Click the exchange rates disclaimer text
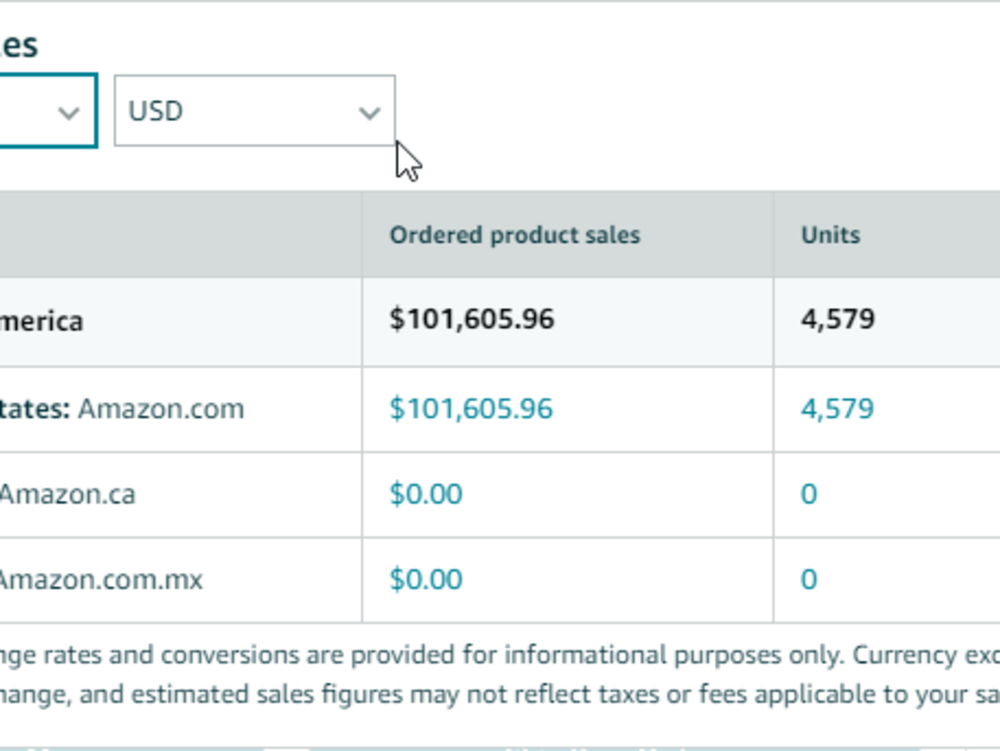Image resolution: width=1000 pixels, height=751 pixels. point(500,674)
